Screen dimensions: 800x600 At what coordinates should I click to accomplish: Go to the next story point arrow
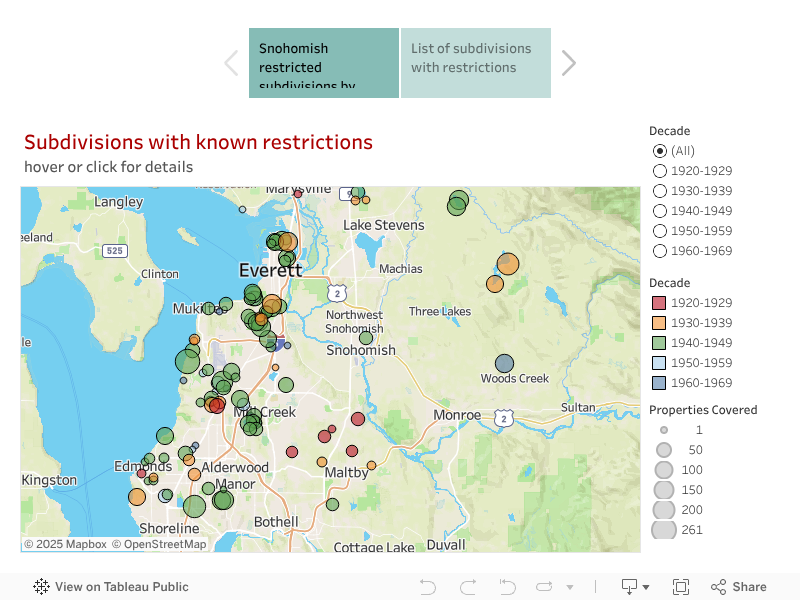click(568, 63)
